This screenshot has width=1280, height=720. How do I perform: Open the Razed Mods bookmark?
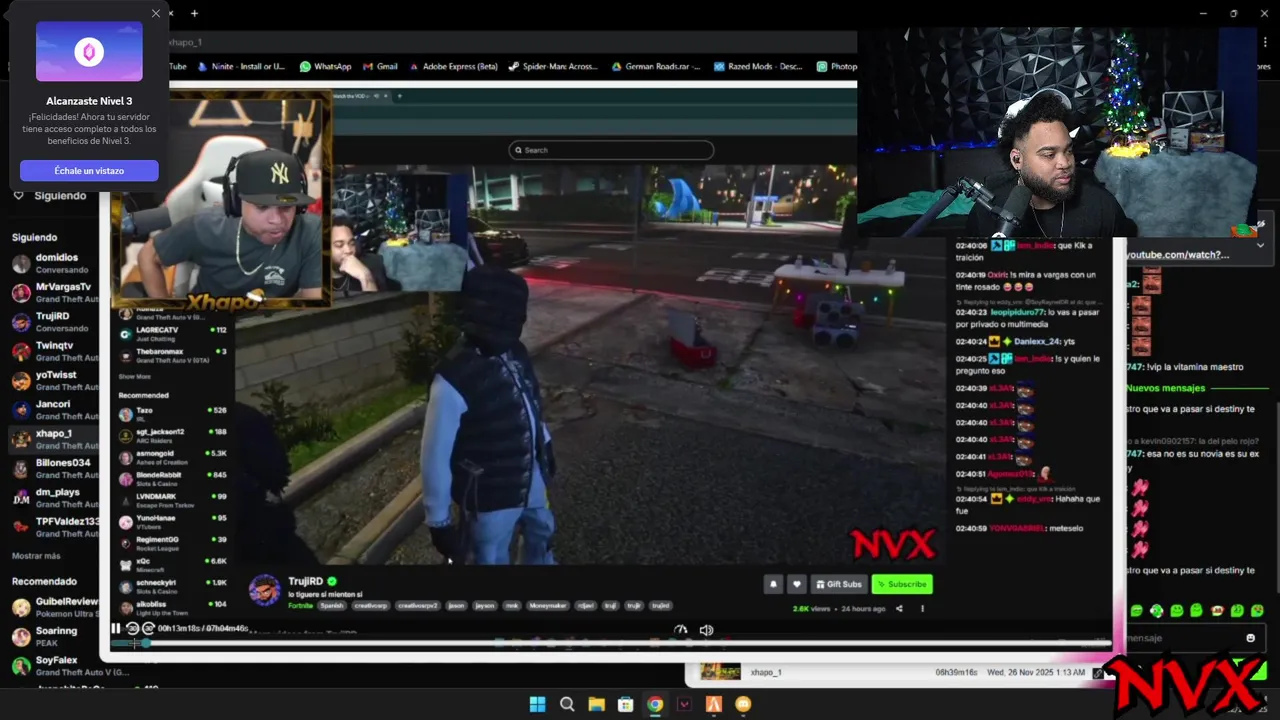(758, 67)
